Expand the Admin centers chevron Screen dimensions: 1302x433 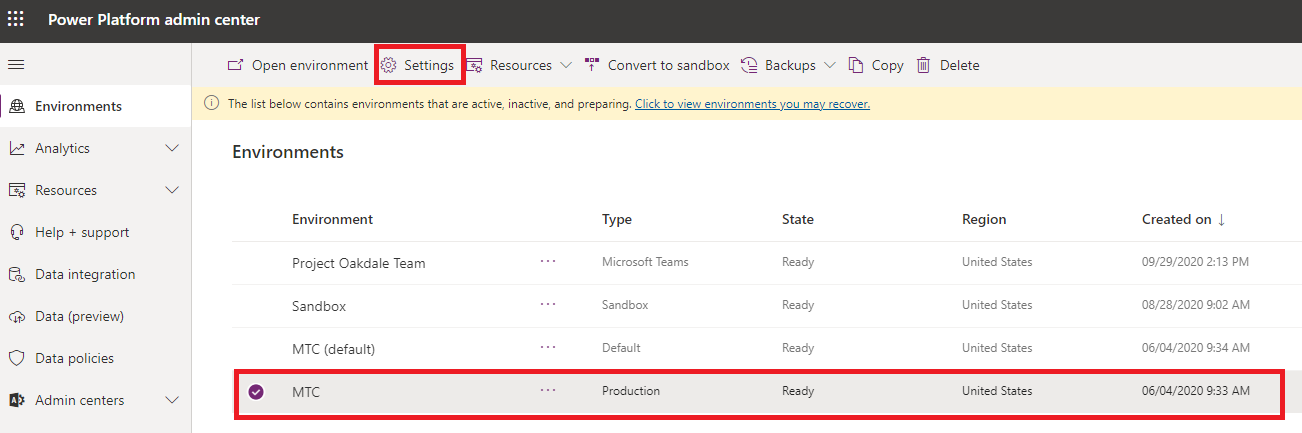coord(172,400)
